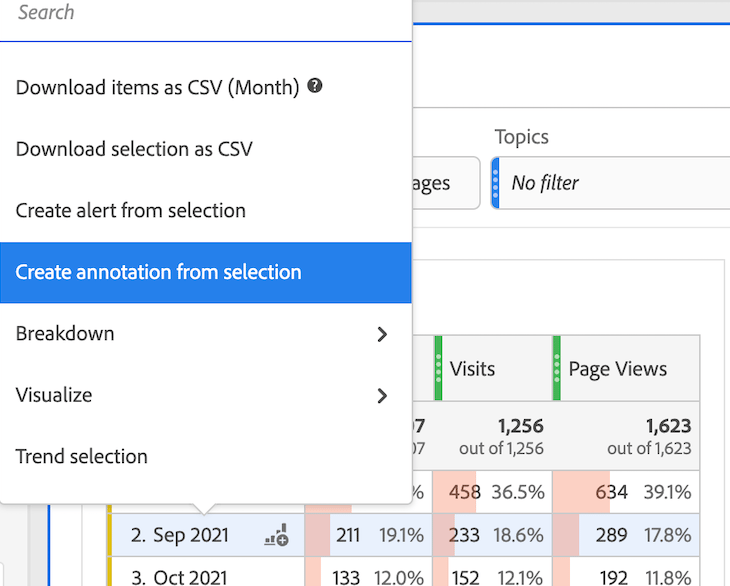Choose Trend selection menu entry
The height and width of the screenshot is (586, 730).
tap(82, 457)
